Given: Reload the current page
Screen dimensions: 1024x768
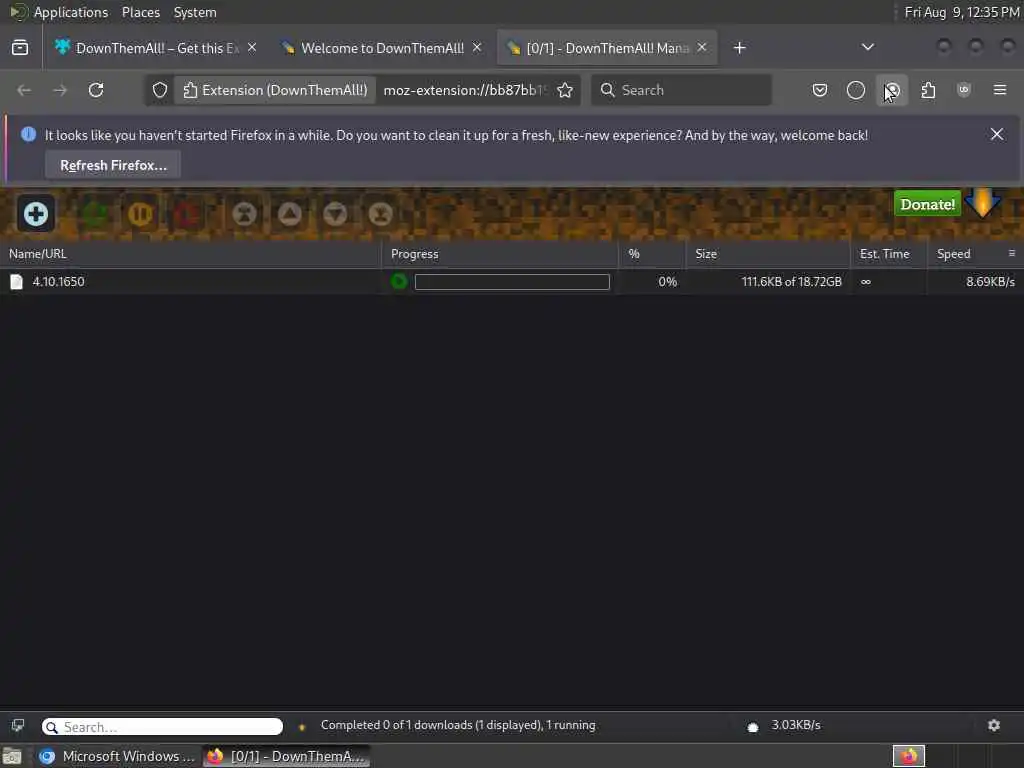Looking at the screenshot, I should 96,90.
